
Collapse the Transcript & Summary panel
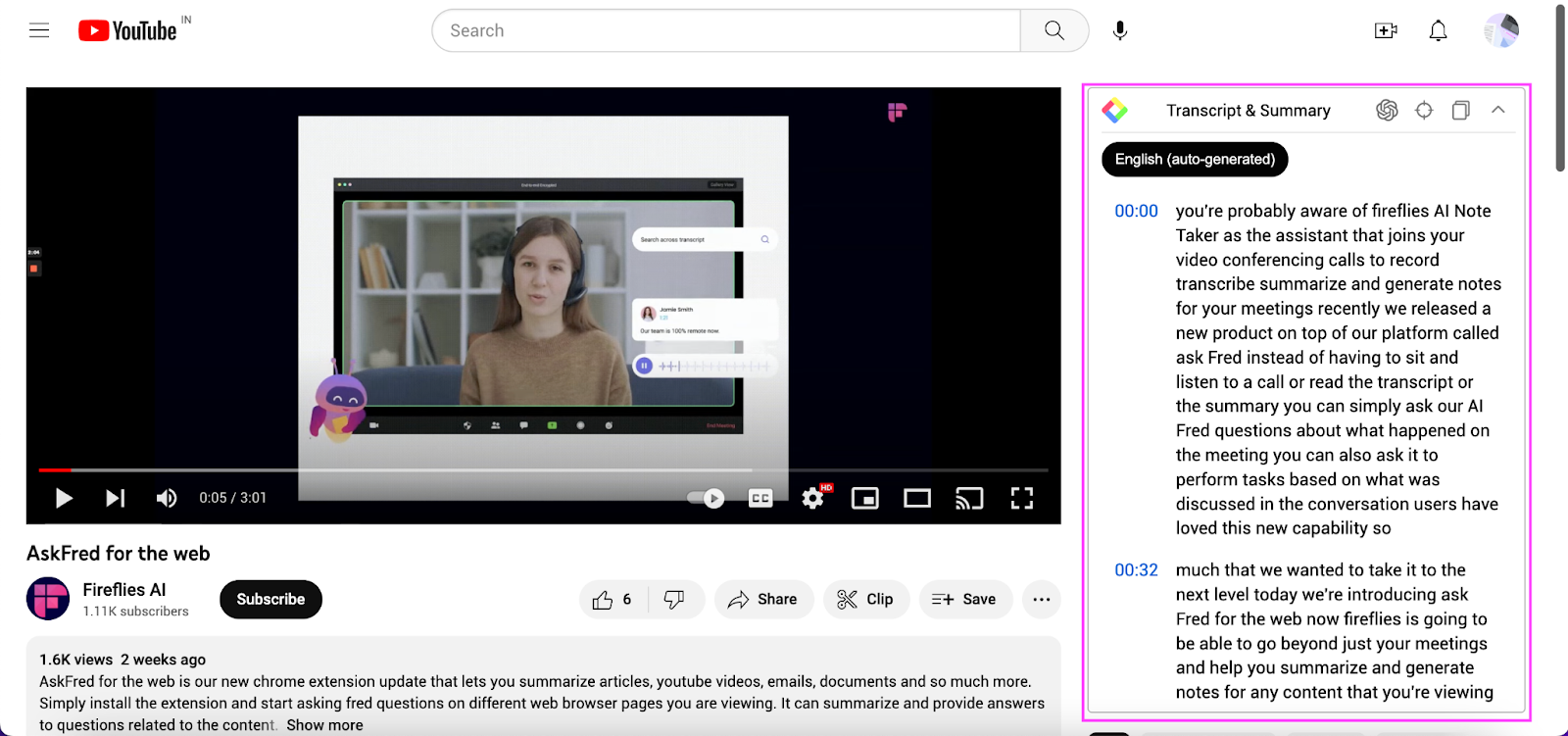pos(1497,110)
